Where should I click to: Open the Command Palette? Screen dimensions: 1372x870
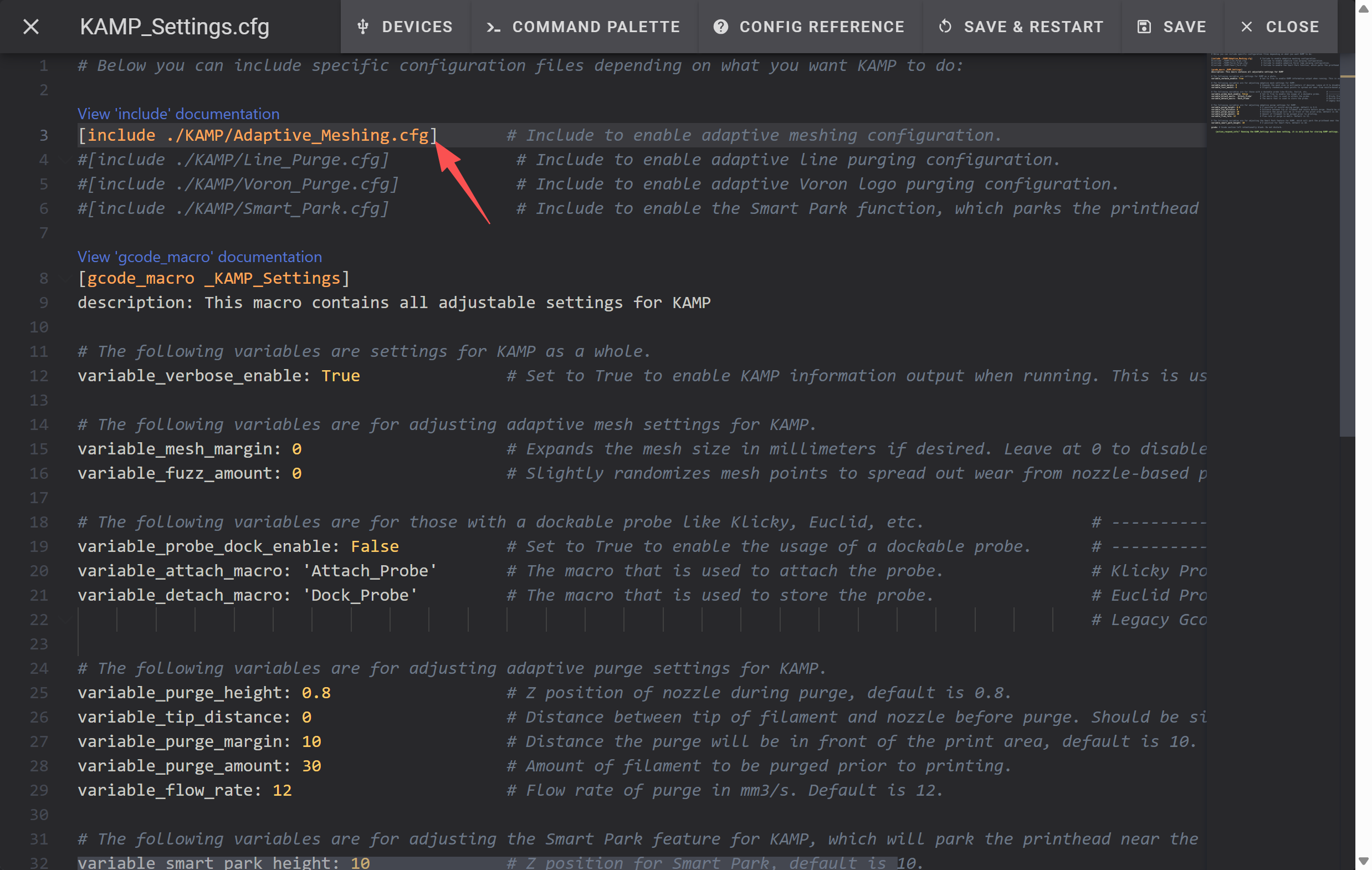click(583, 27)
